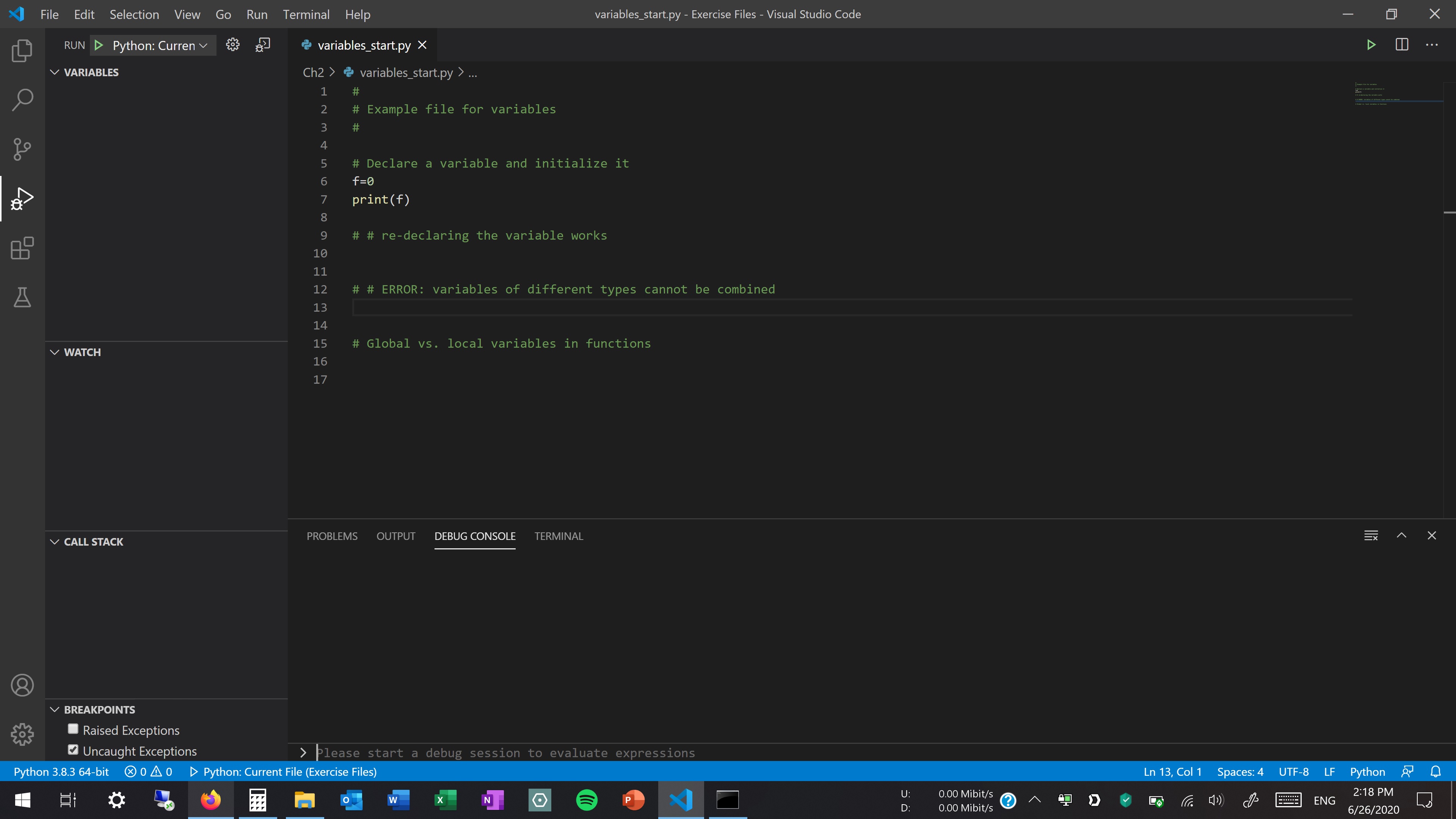This screenshot has width=1456, height=819.
Task: Click the green Start Debugging play icon
Action: [x=98, y=45]
